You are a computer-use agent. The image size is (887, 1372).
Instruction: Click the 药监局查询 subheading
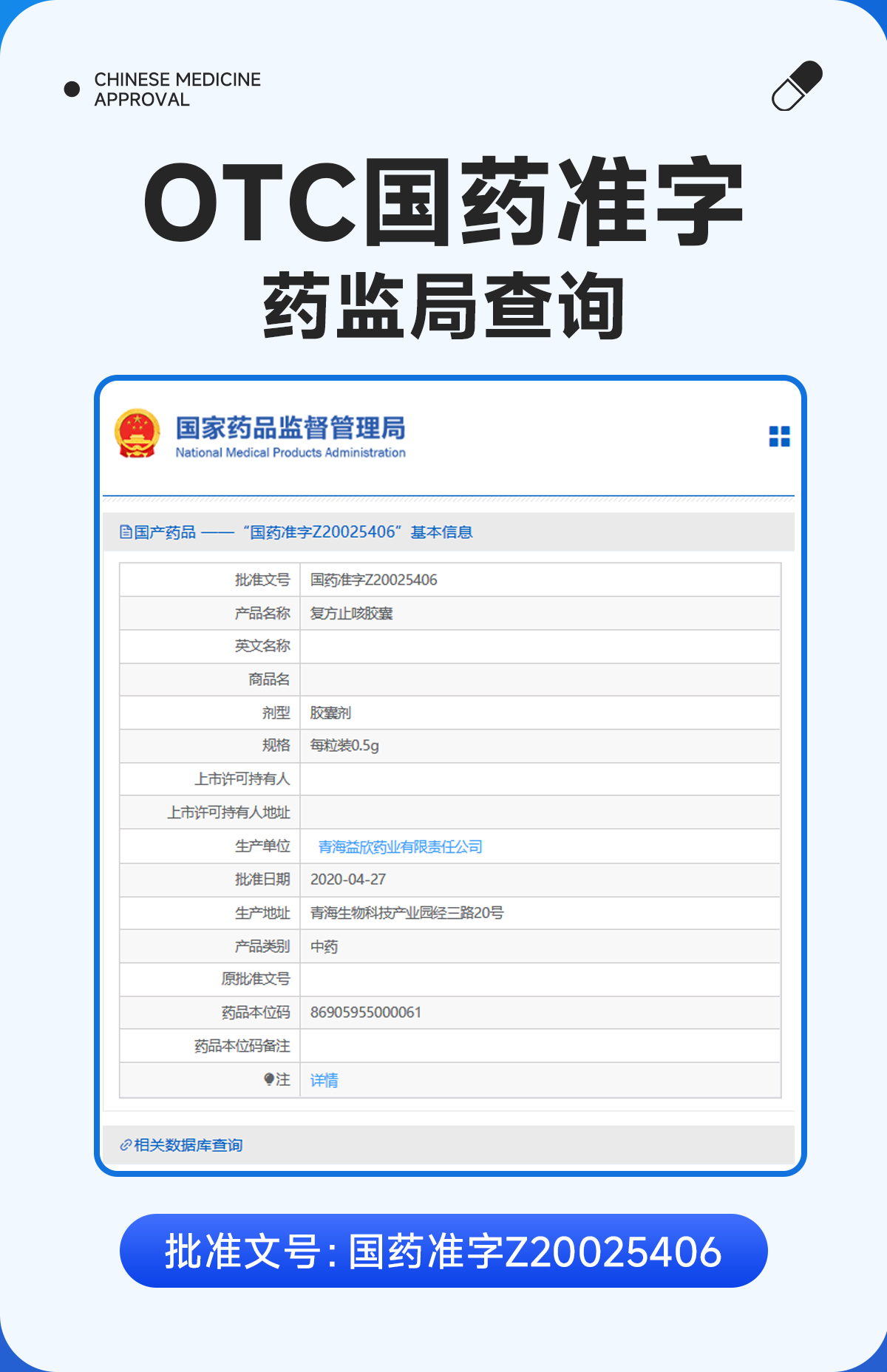tap(443, 305)
